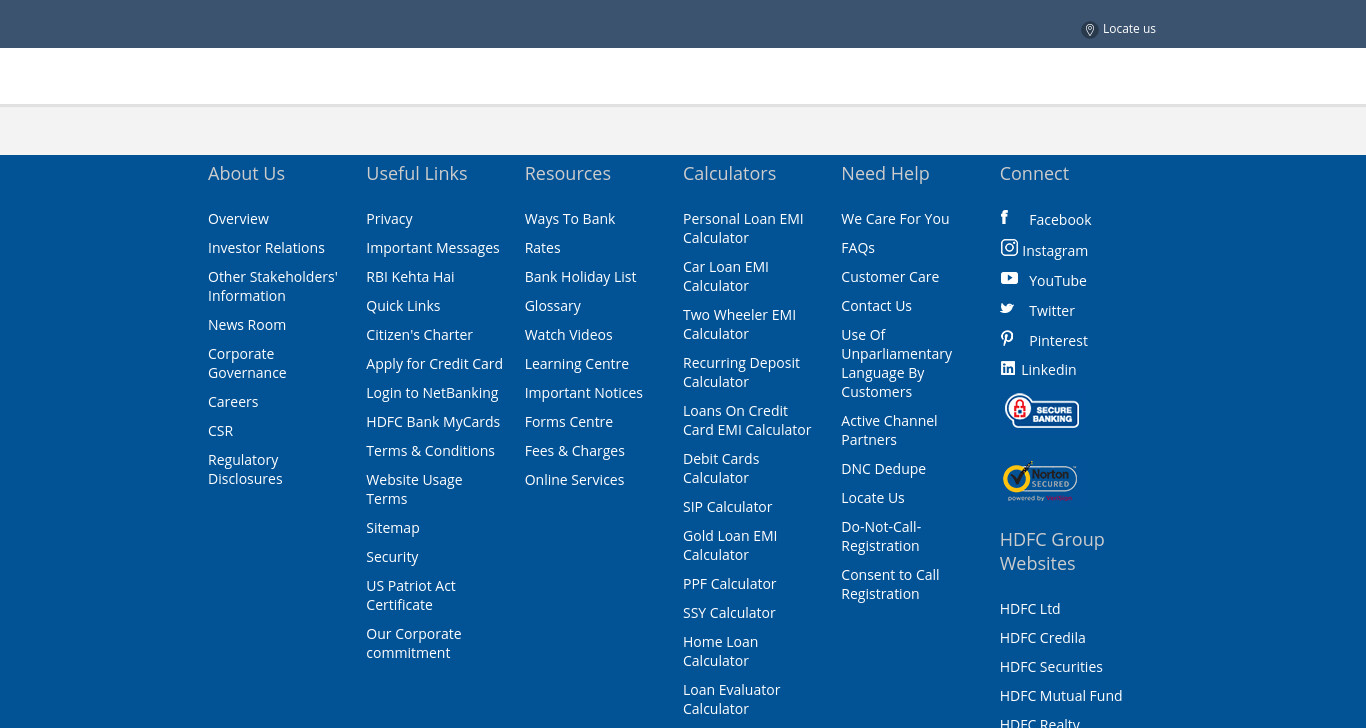
Task: Open Fees & Charges
Action: (575, 451)
